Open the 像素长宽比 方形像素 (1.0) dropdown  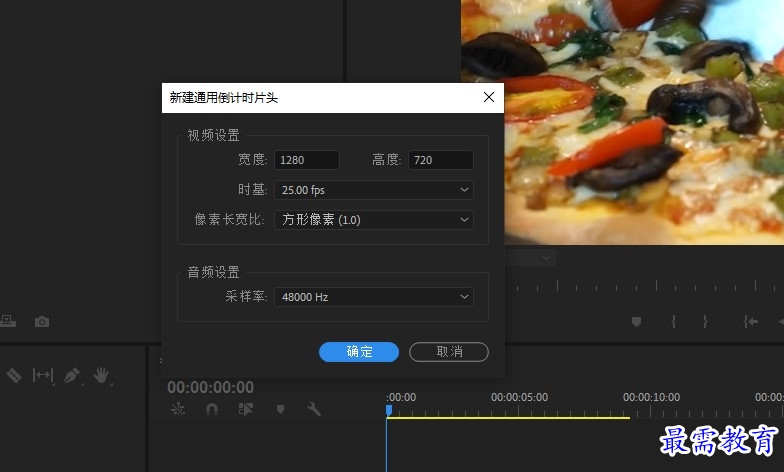pos(374,220)
